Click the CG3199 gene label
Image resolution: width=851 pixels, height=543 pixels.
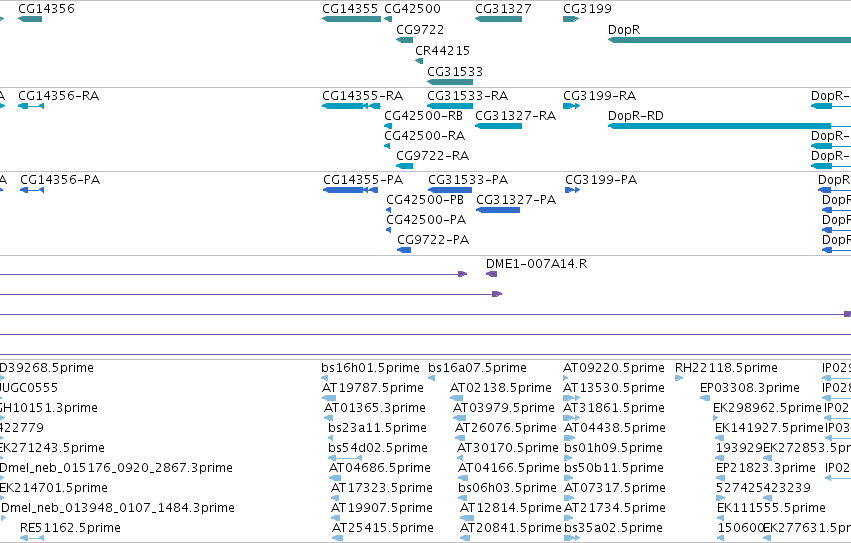pyautogui.click(x=587, y=9)
